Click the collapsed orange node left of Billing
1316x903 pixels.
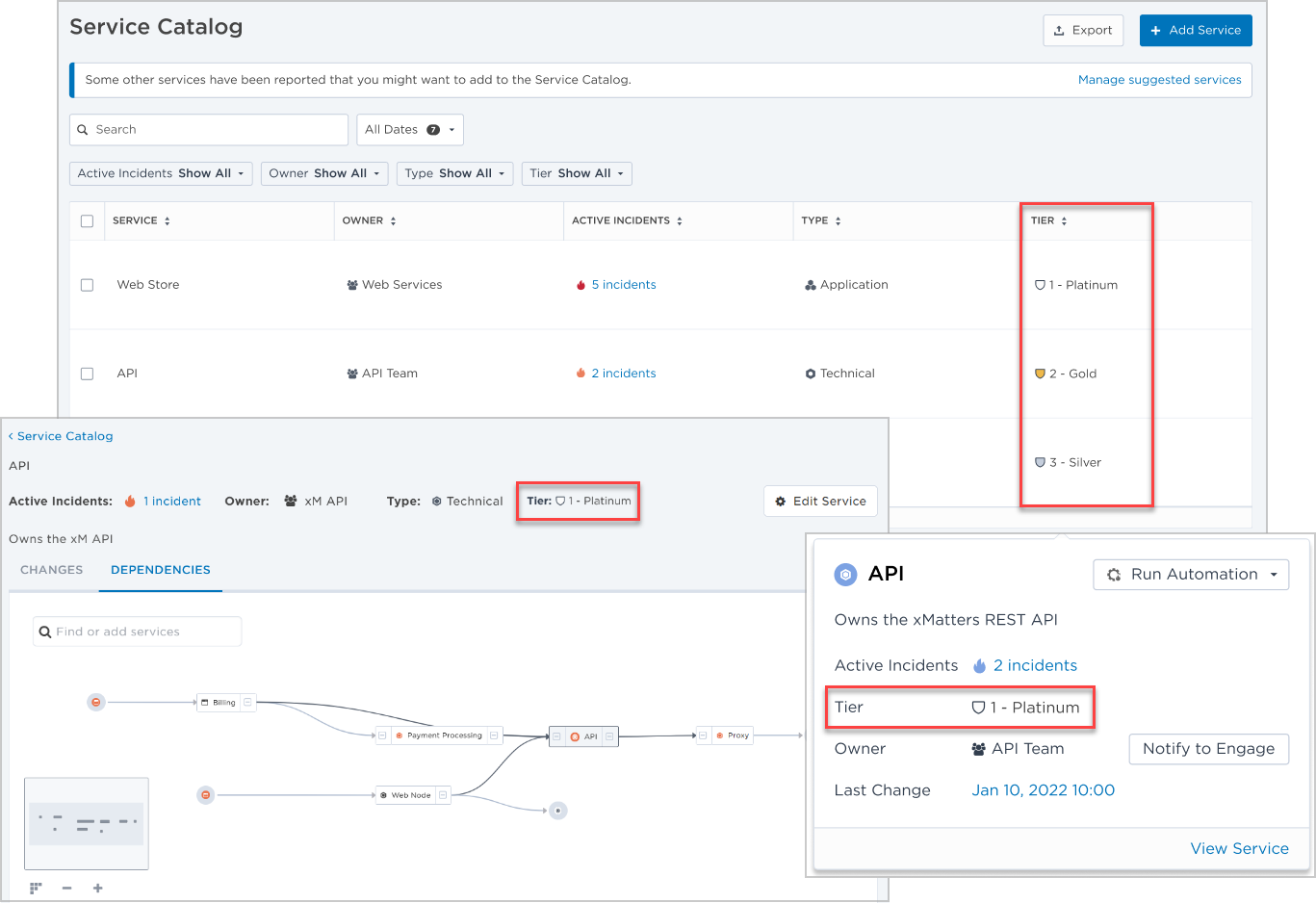(x=96, y=703)
